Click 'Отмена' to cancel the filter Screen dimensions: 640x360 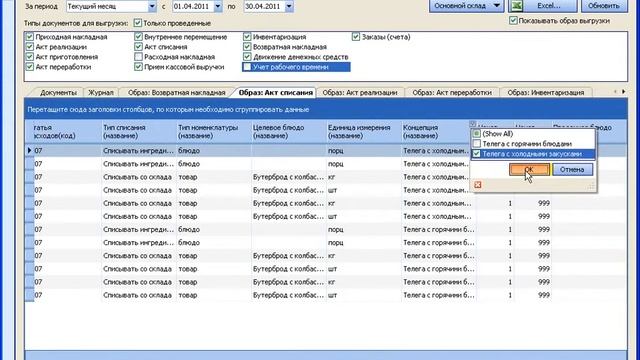pyautogui.click(x=572, y=169)
